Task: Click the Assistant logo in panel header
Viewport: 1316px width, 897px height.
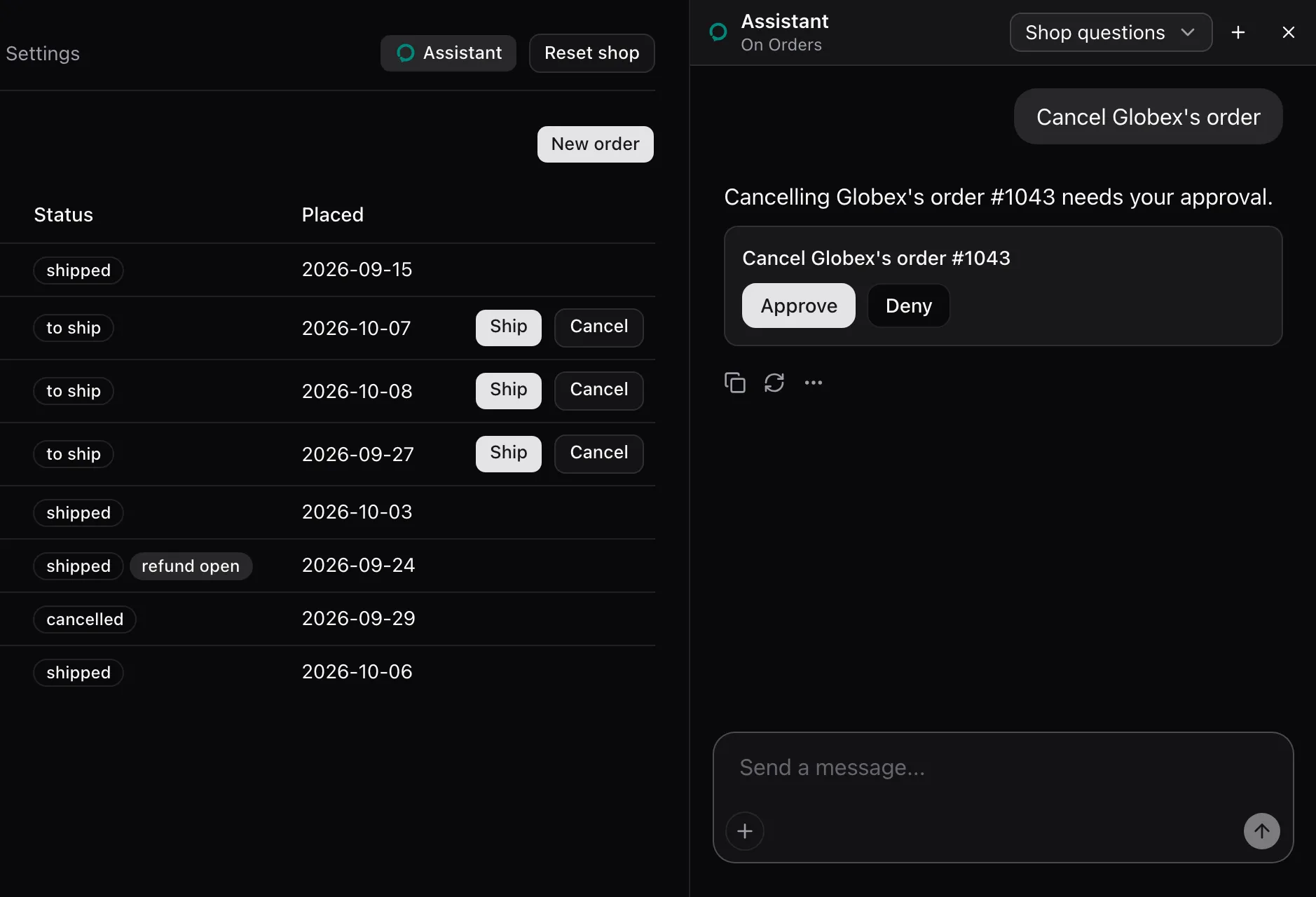Action: [x=718, y=32]
